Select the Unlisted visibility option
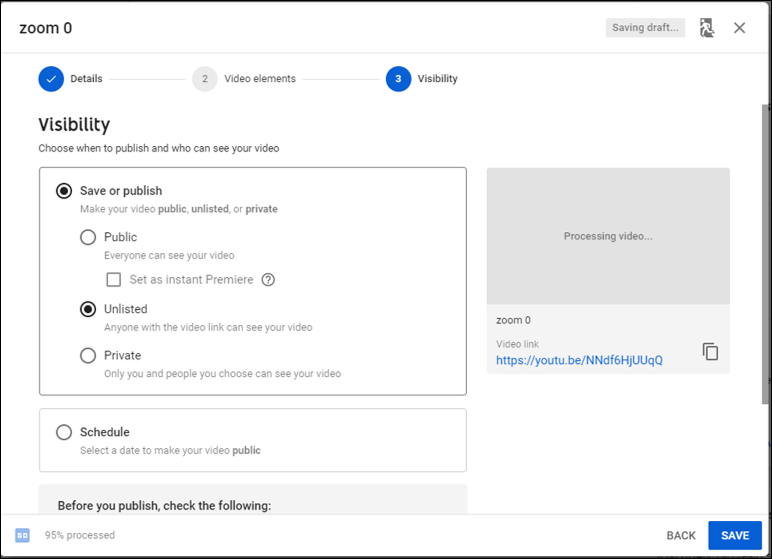The image size is (772, 559). (88, 309)
